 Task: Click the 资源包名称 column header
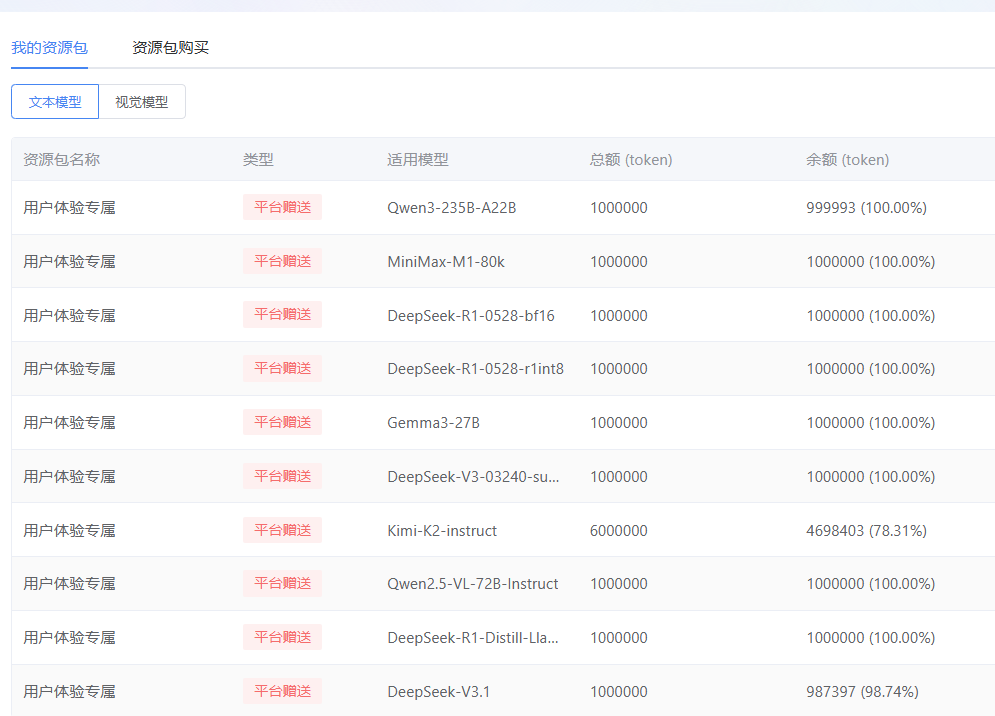(x=62, y=159)
